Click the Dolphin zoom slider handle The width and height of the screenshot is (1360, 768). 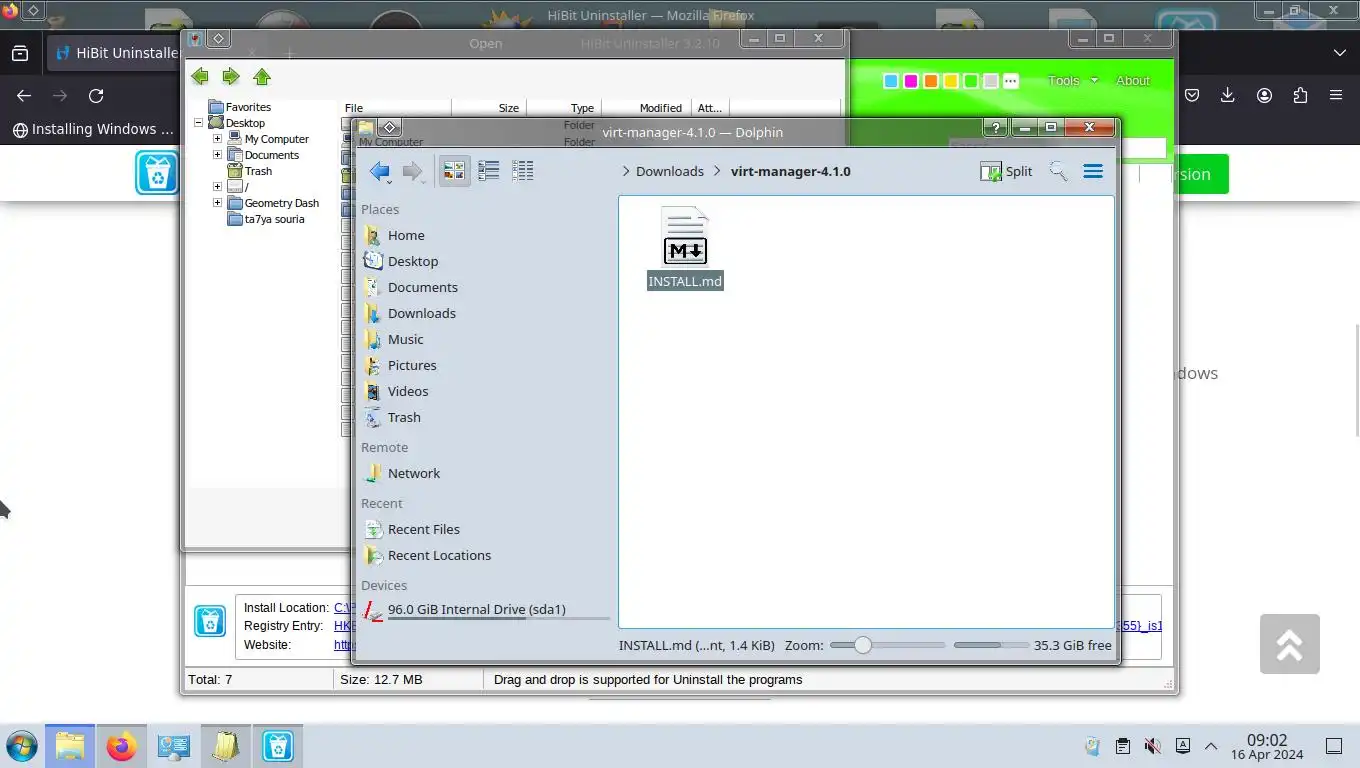pyautogui.click(x=862, y=645)
